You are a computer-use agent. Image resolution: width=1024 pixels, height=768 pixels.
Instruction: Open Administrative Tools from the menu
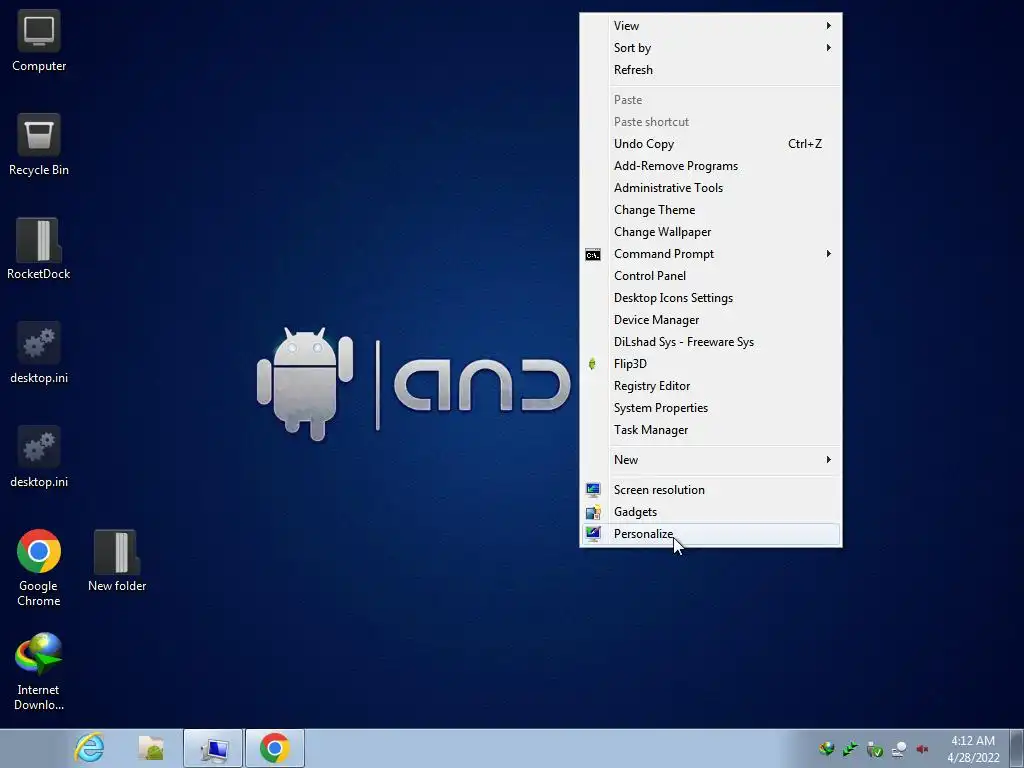711,188
